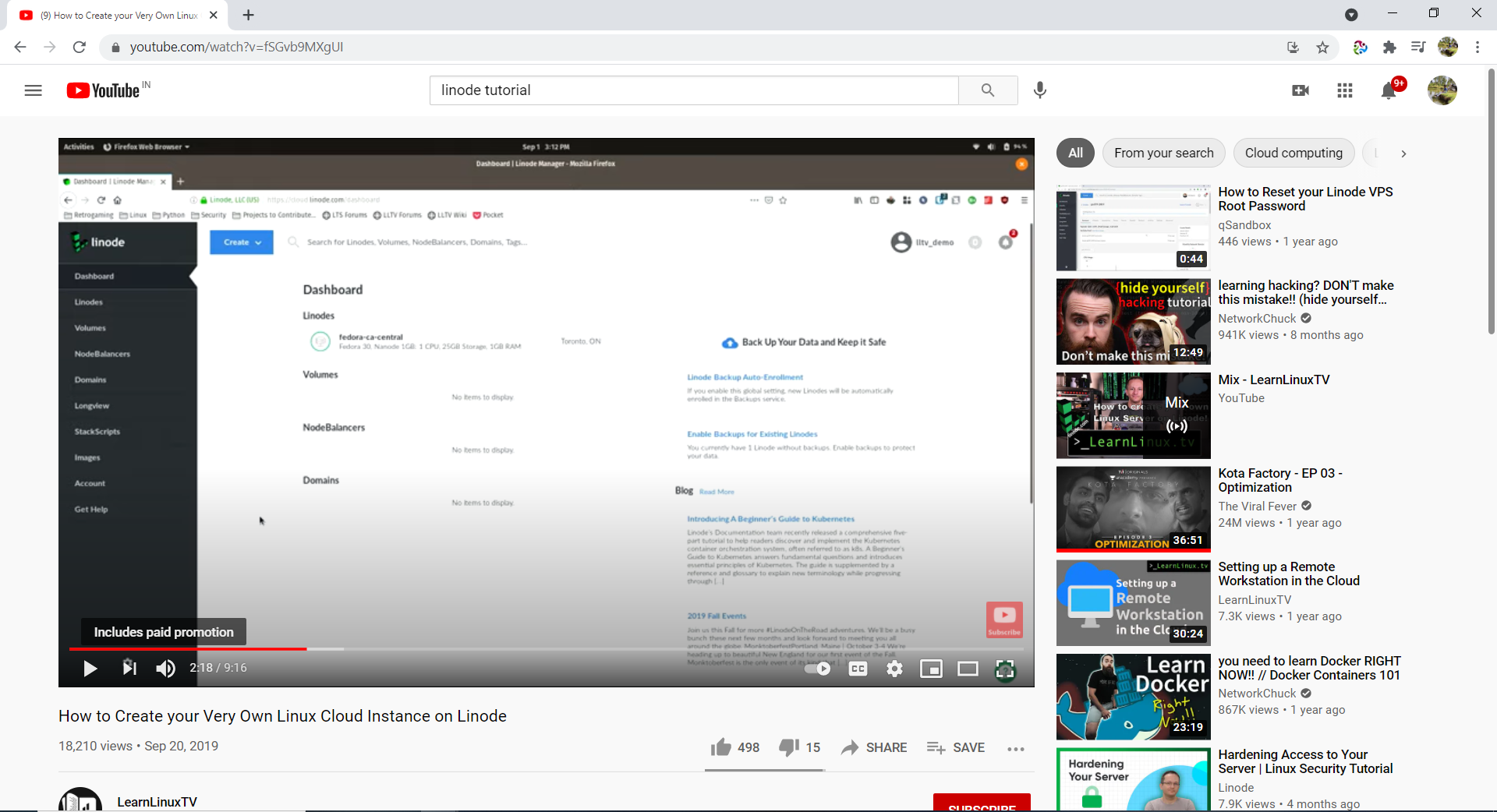
Task: Toggle autoplay switch in player
Action: (818, 669)
